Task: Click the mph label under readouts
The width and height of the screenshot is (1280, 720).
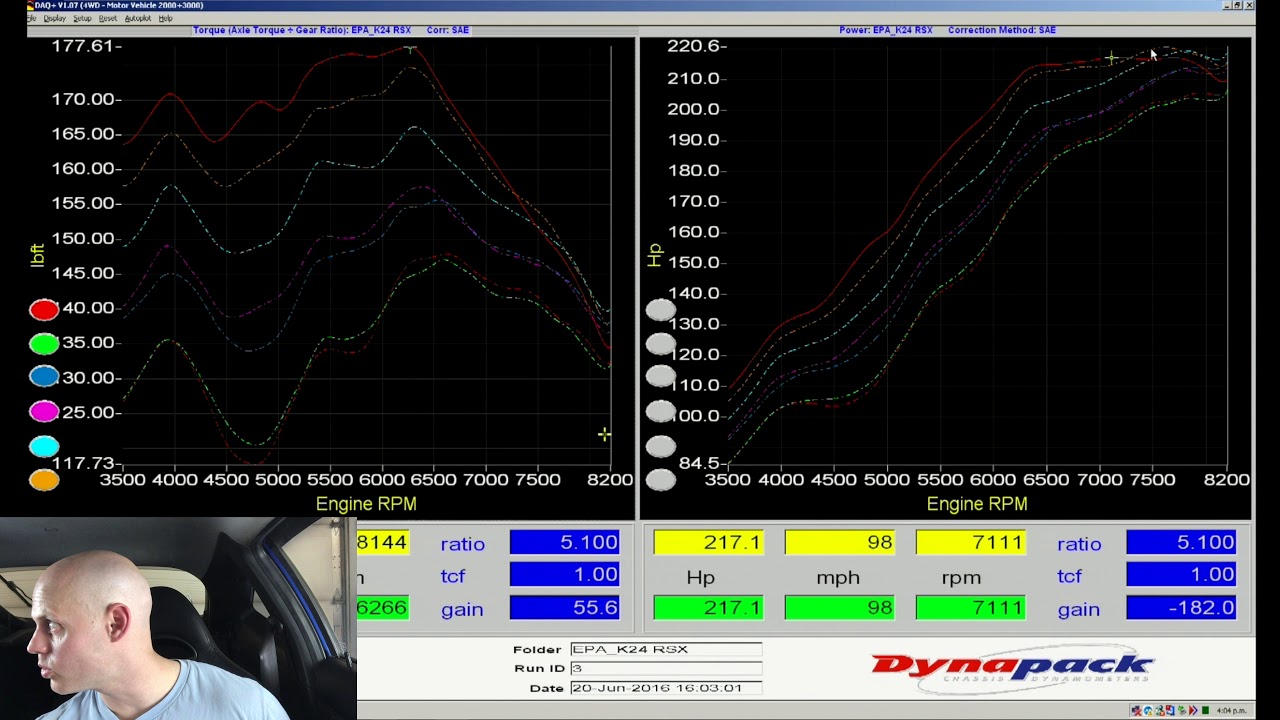Action: coord(838,577)
